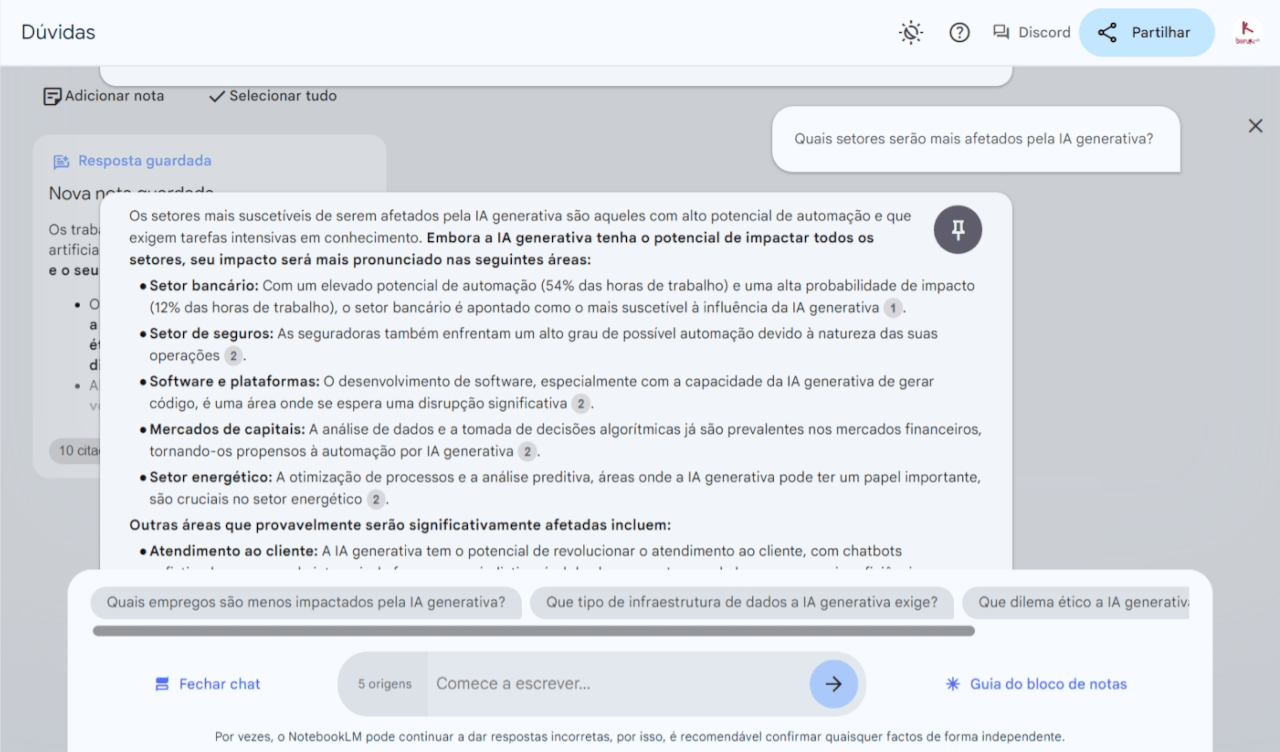The image size is (1280, 752).
Task: Open citation 2 after Setor energético
Action: coord(375,499)
